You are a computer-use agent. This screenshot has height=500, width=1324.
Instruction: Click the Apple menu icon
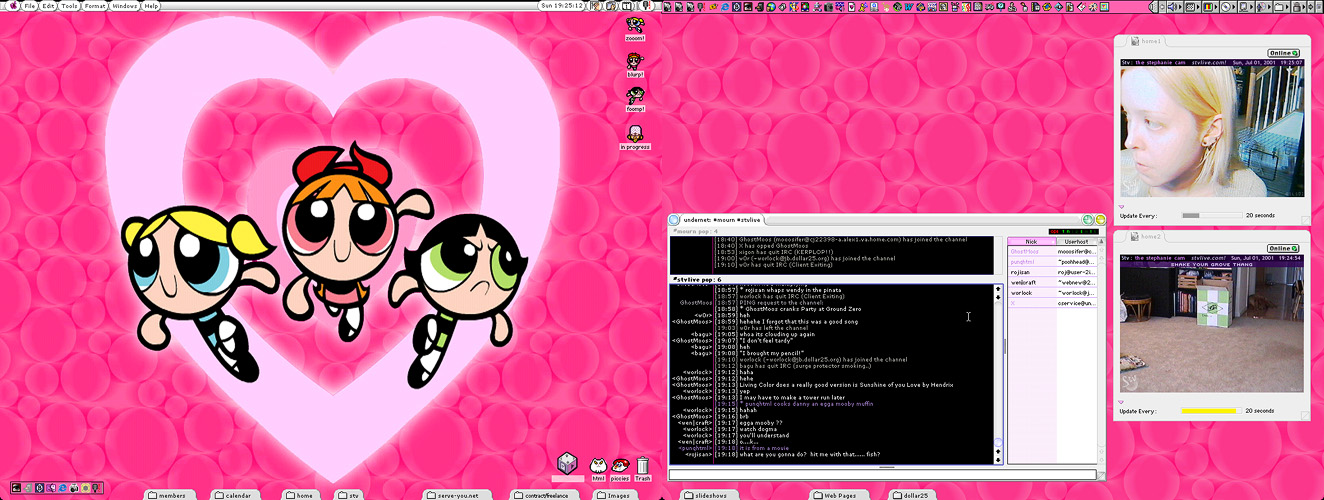12,6
